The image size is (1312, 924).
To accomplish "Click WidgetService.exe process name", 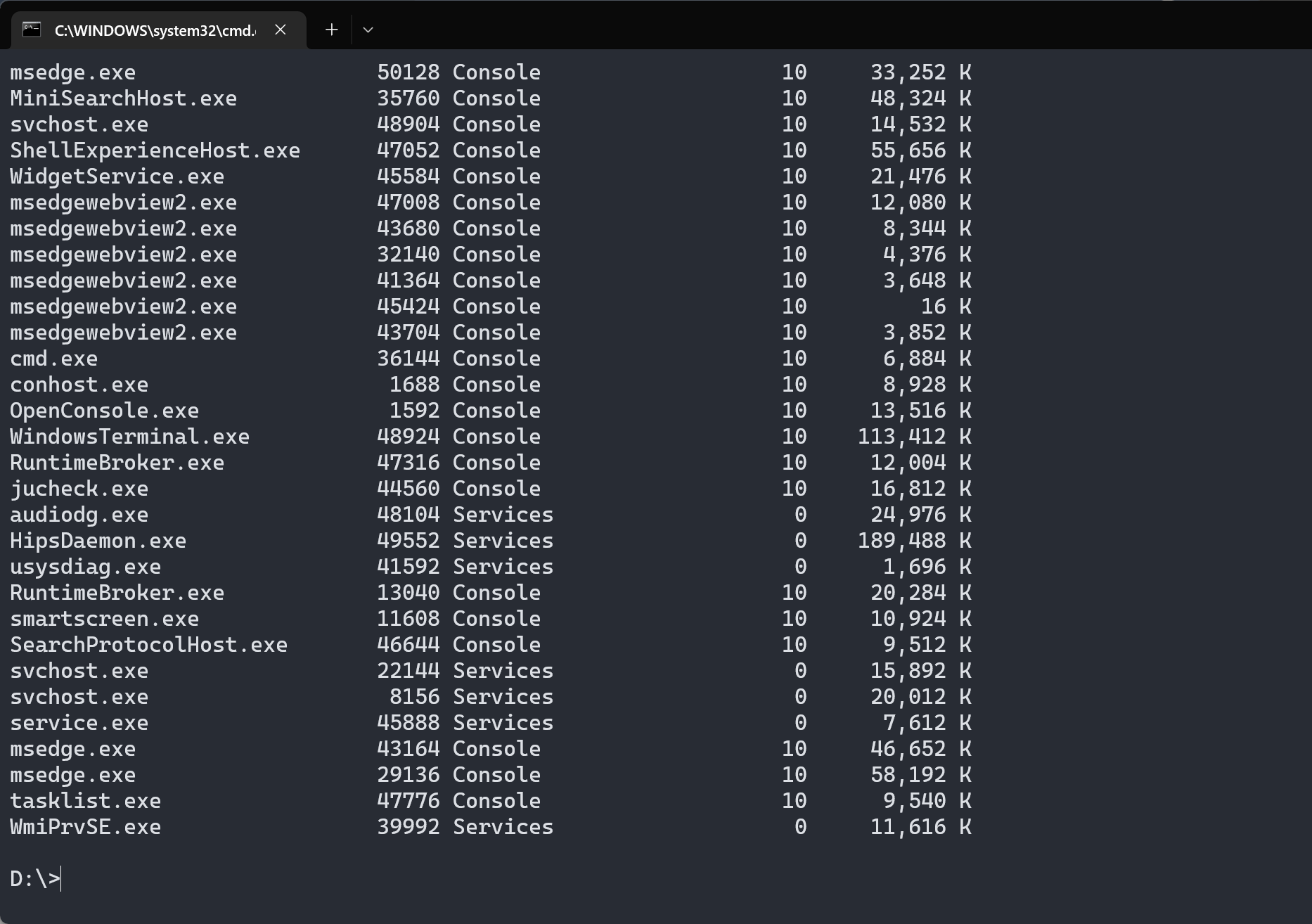I will (x=117, y=177).
